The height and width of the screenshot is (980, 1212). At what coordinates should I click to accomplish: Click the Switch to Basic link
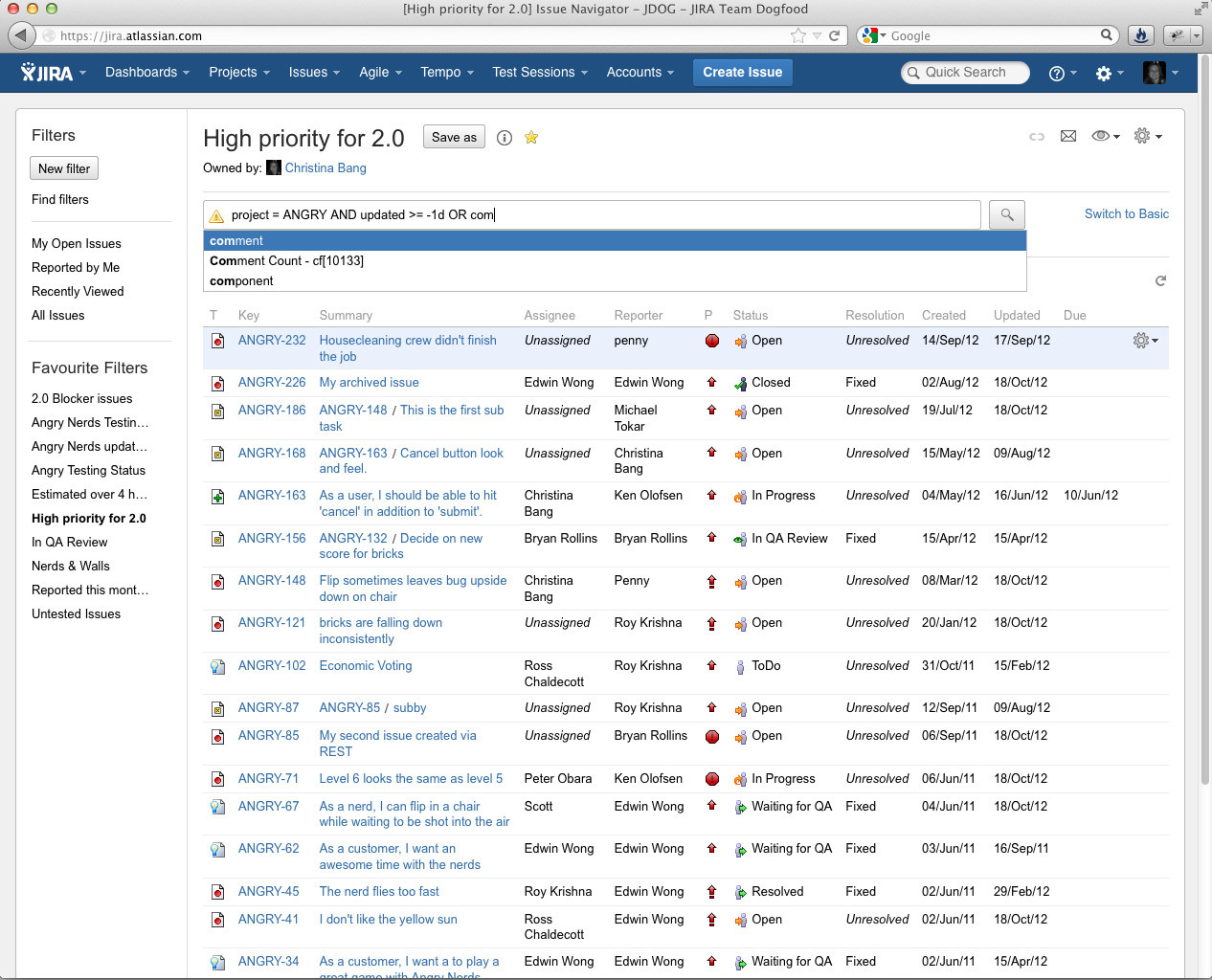(x=1126, y=214)
